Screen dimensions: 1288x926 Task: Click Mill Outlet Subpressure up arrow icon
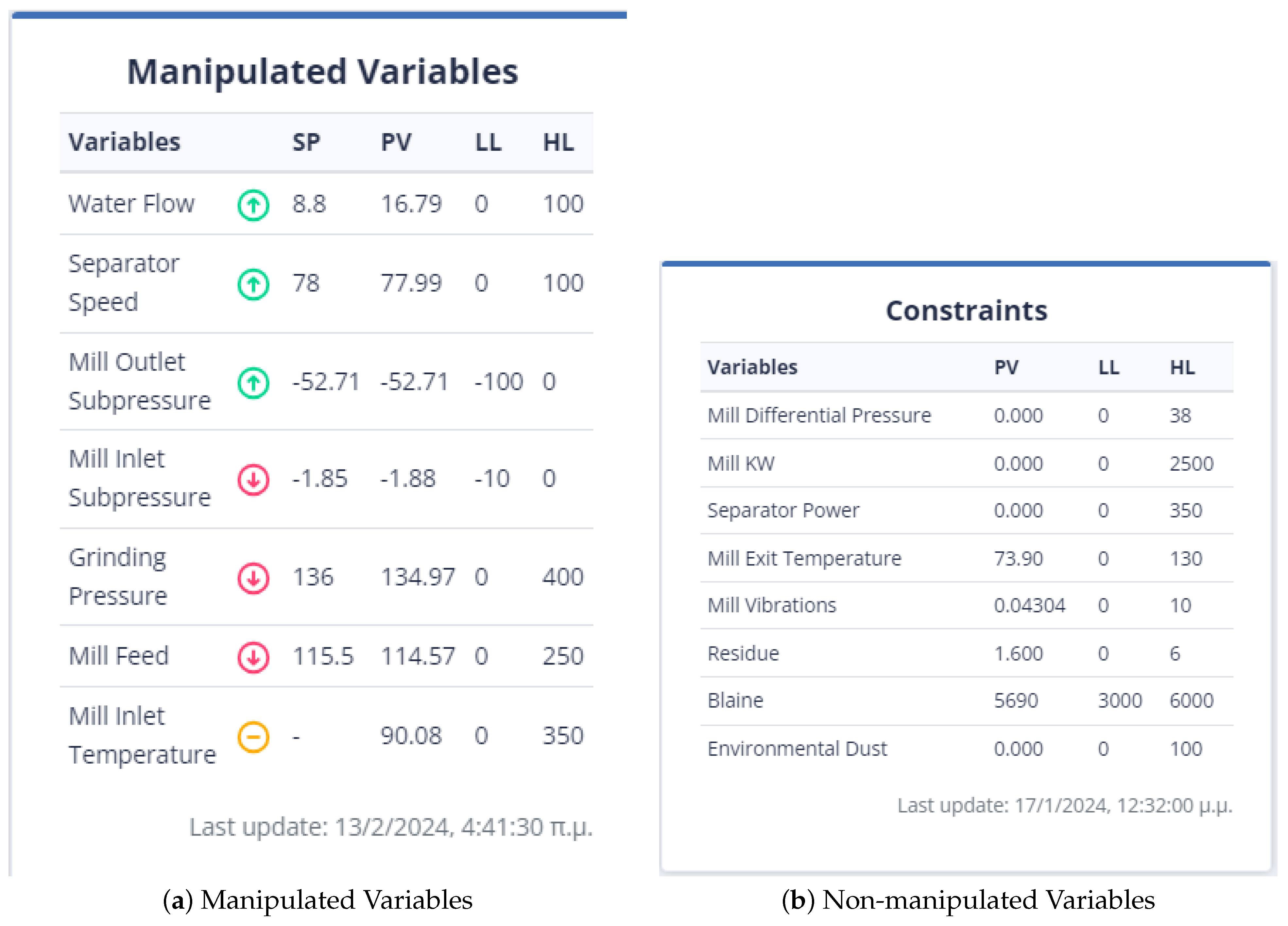click(x=253, y=383)
